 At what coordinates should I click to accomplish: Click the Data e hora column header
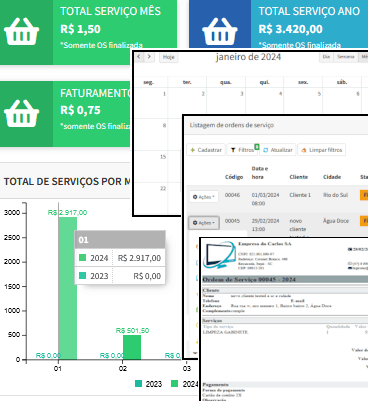coord(260,173)
